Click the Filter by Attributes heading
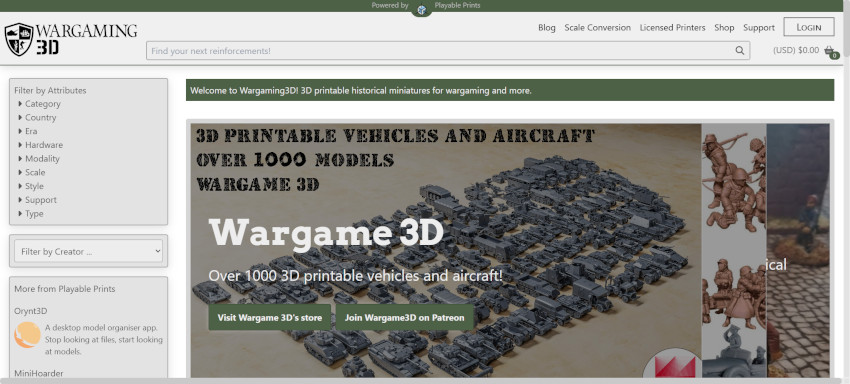 [50, 91]
